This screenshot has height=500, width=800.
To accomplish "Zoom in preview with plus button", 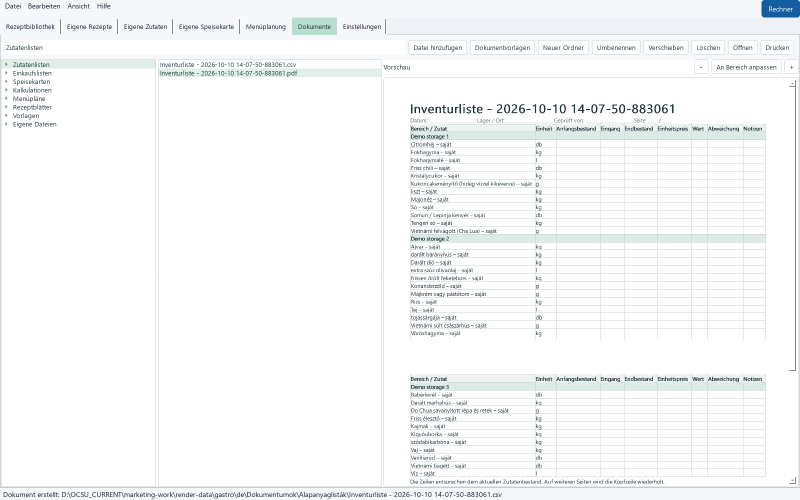I will click(791, 67).
